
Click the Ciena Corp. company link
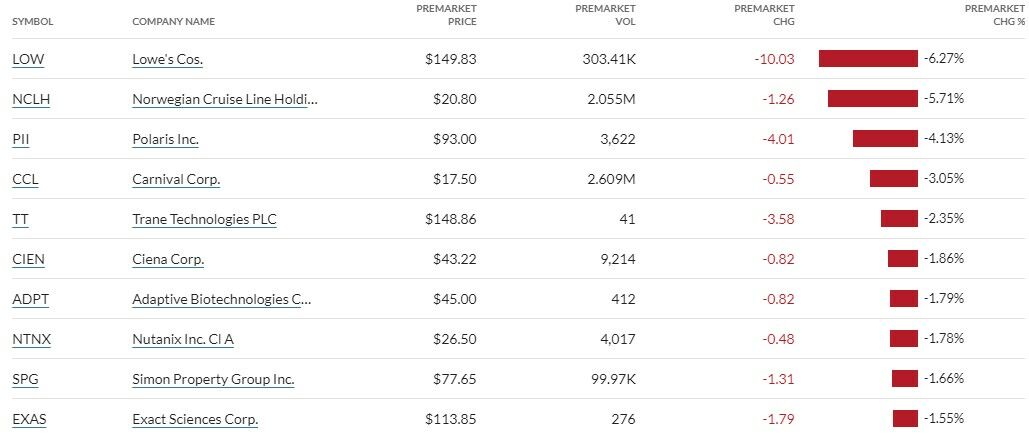168,259
